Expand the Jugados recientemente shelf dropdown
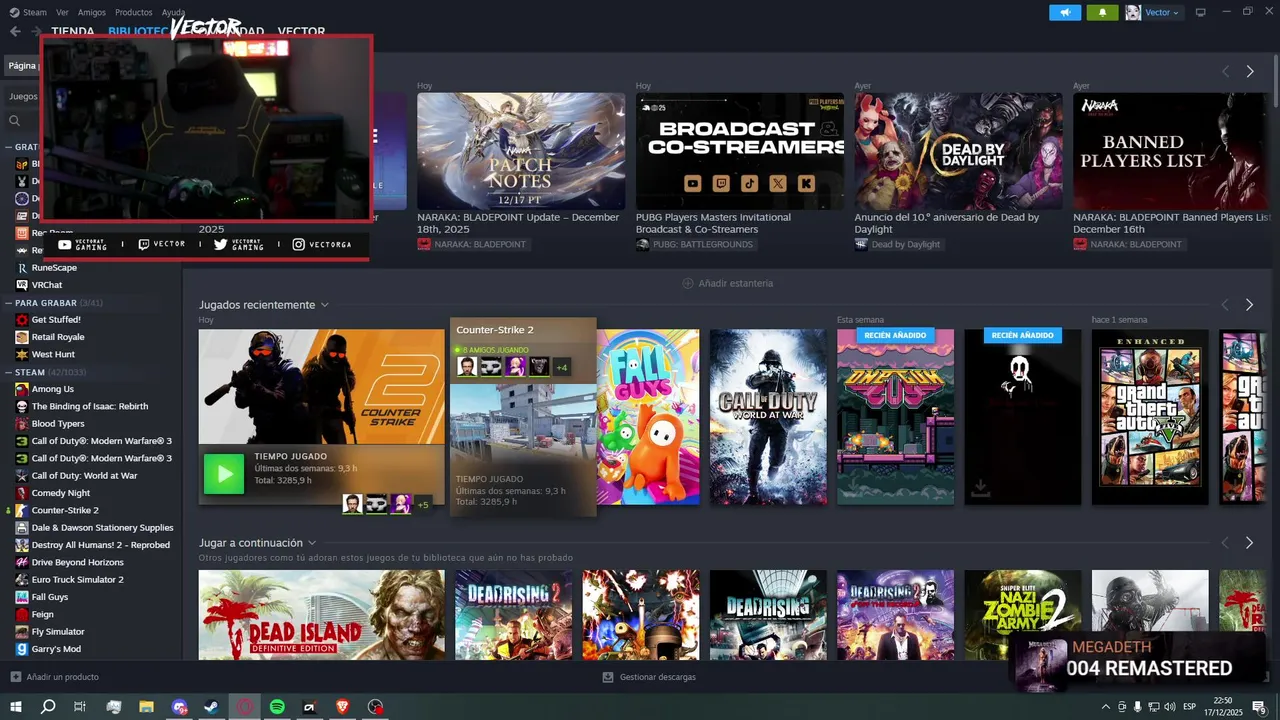This screenshot has width=1280, height=720. pos(325,305)
